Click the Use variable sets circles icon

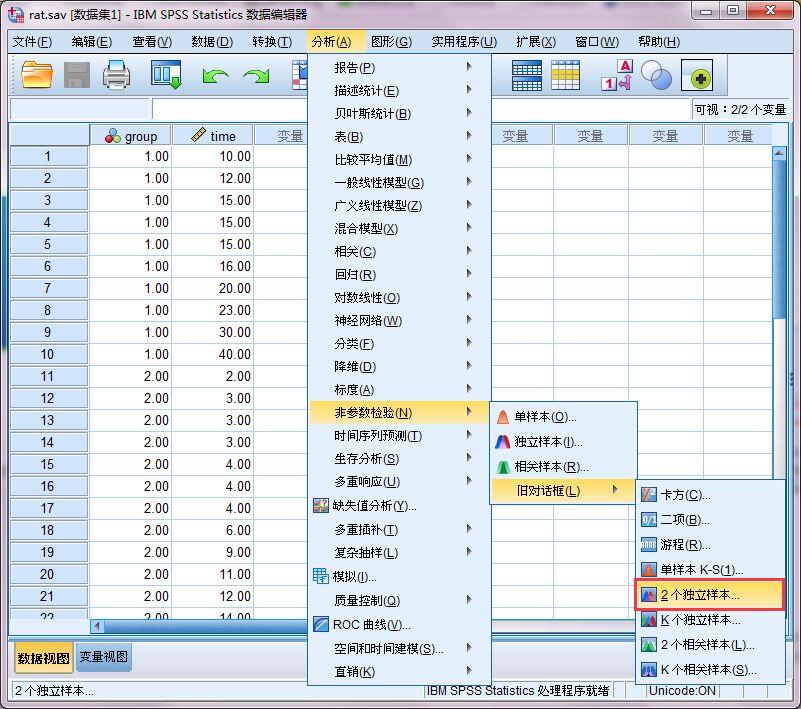656,76
